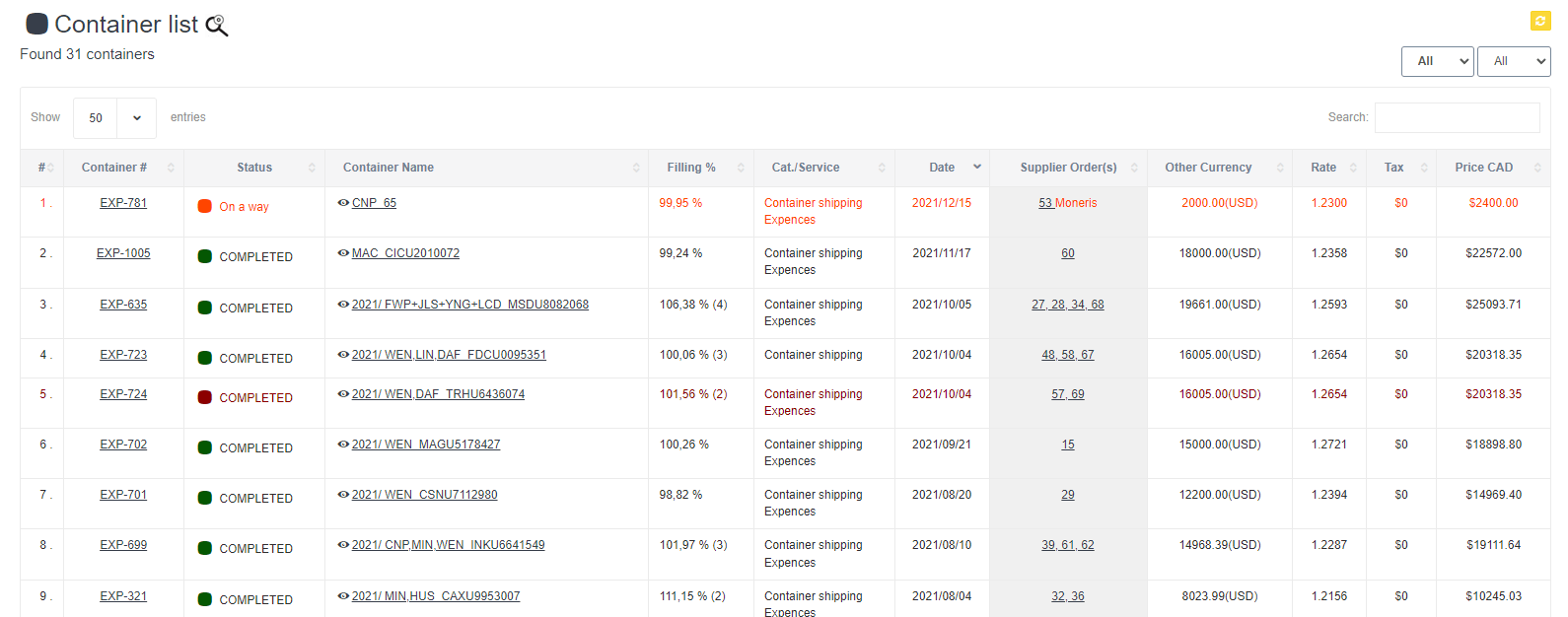Open the CNP_65 container name link
Screen dimensions: 1568x617
click(374, 203)
